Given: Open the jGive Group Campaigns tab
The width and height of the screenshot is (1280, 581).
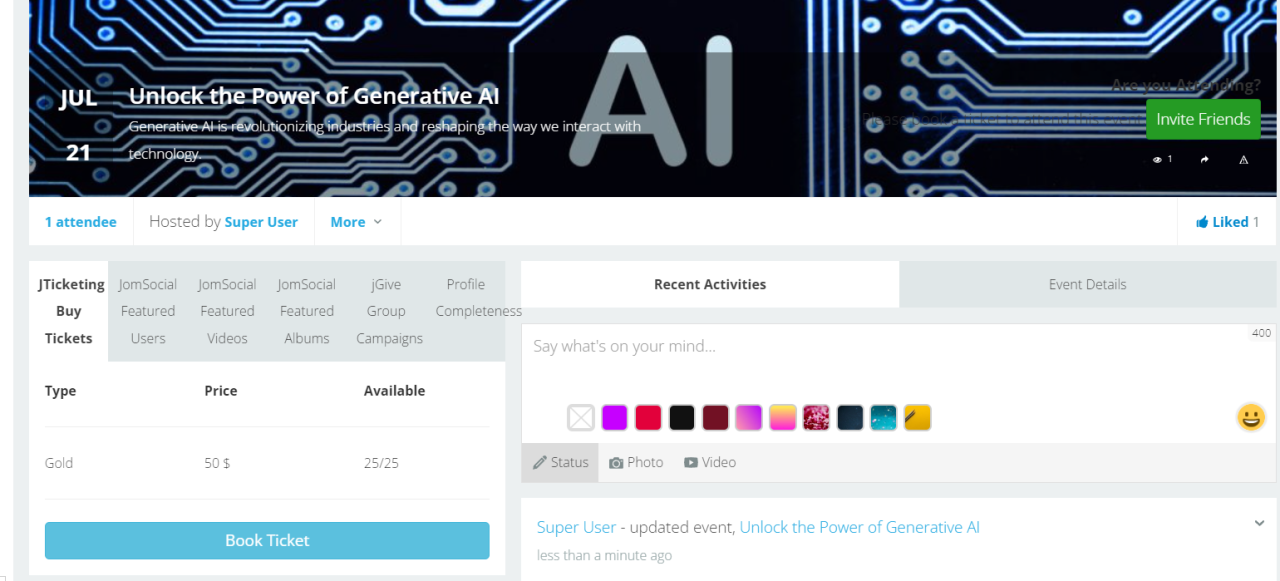Looking at the screenshot, I should (x=388, y=311).
